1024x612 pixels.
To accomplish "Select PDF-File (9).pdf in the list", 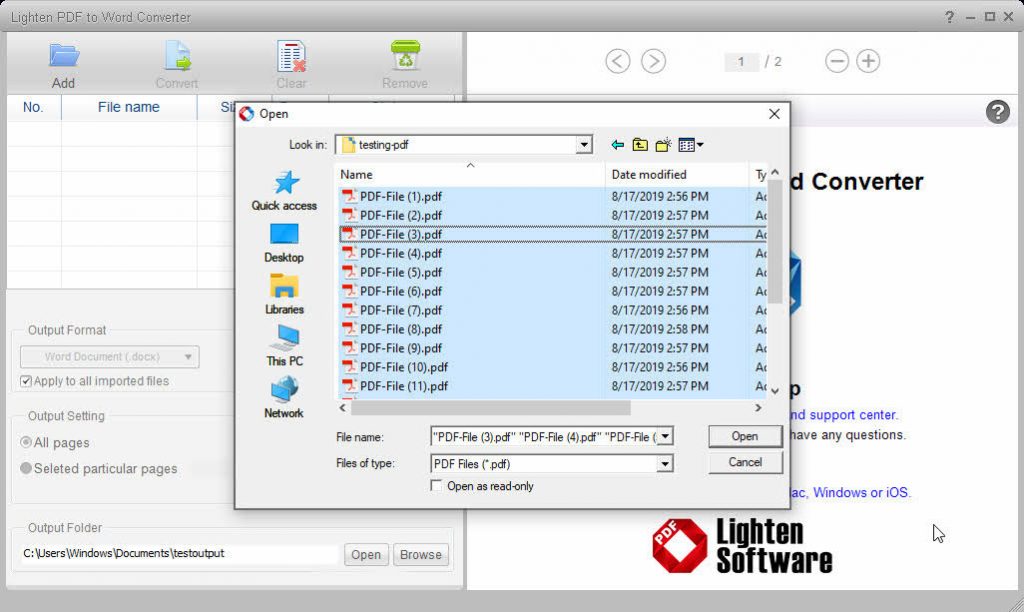I will [x=400, y=348].
